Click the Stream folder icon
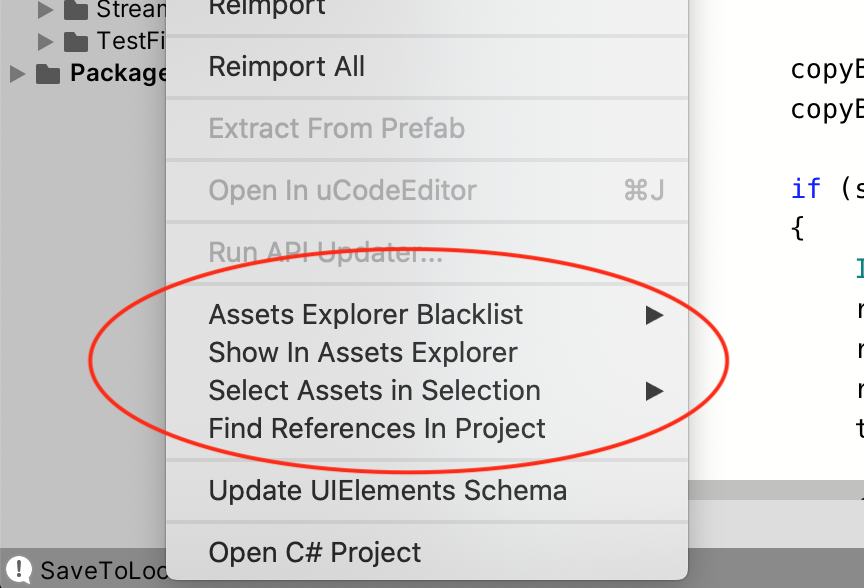This screenshot has width=864, height=588. coord(75,10)
